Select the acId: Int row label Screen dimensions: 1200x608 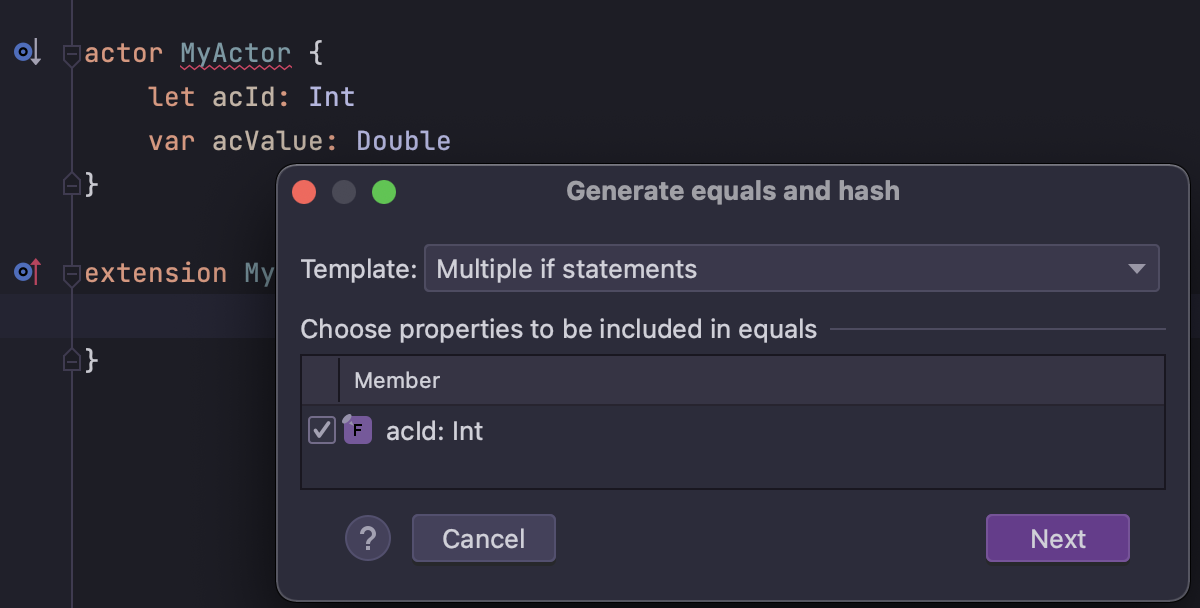point(434,431)
